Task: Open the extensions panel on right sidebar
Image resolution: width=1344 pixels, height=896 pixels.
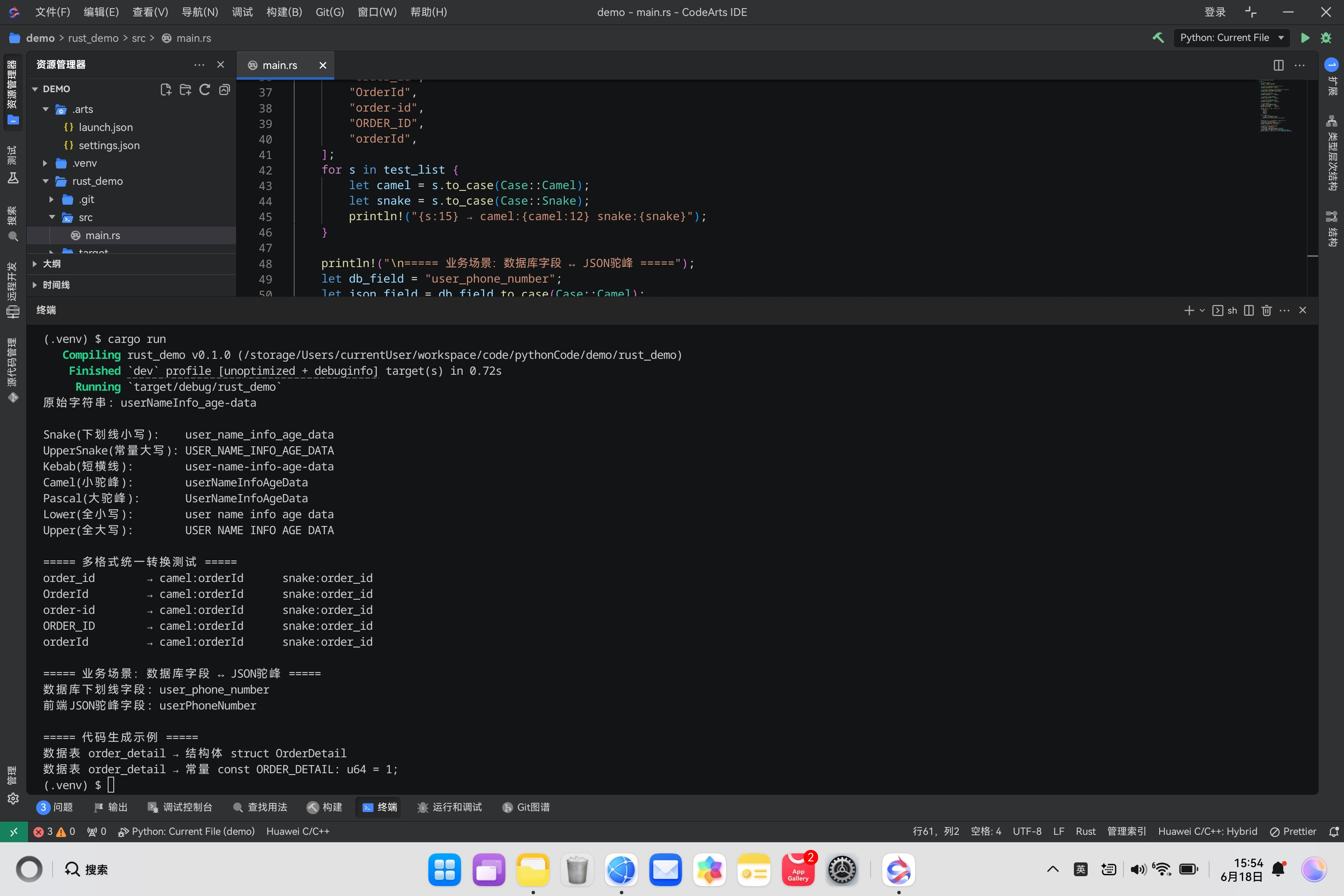Action: 1332,77
